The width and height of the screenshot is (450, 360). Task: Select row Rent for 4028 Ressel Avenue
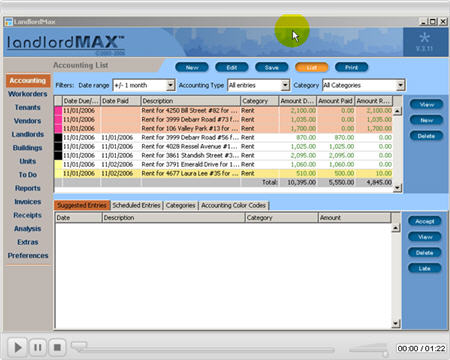point(223,146)
